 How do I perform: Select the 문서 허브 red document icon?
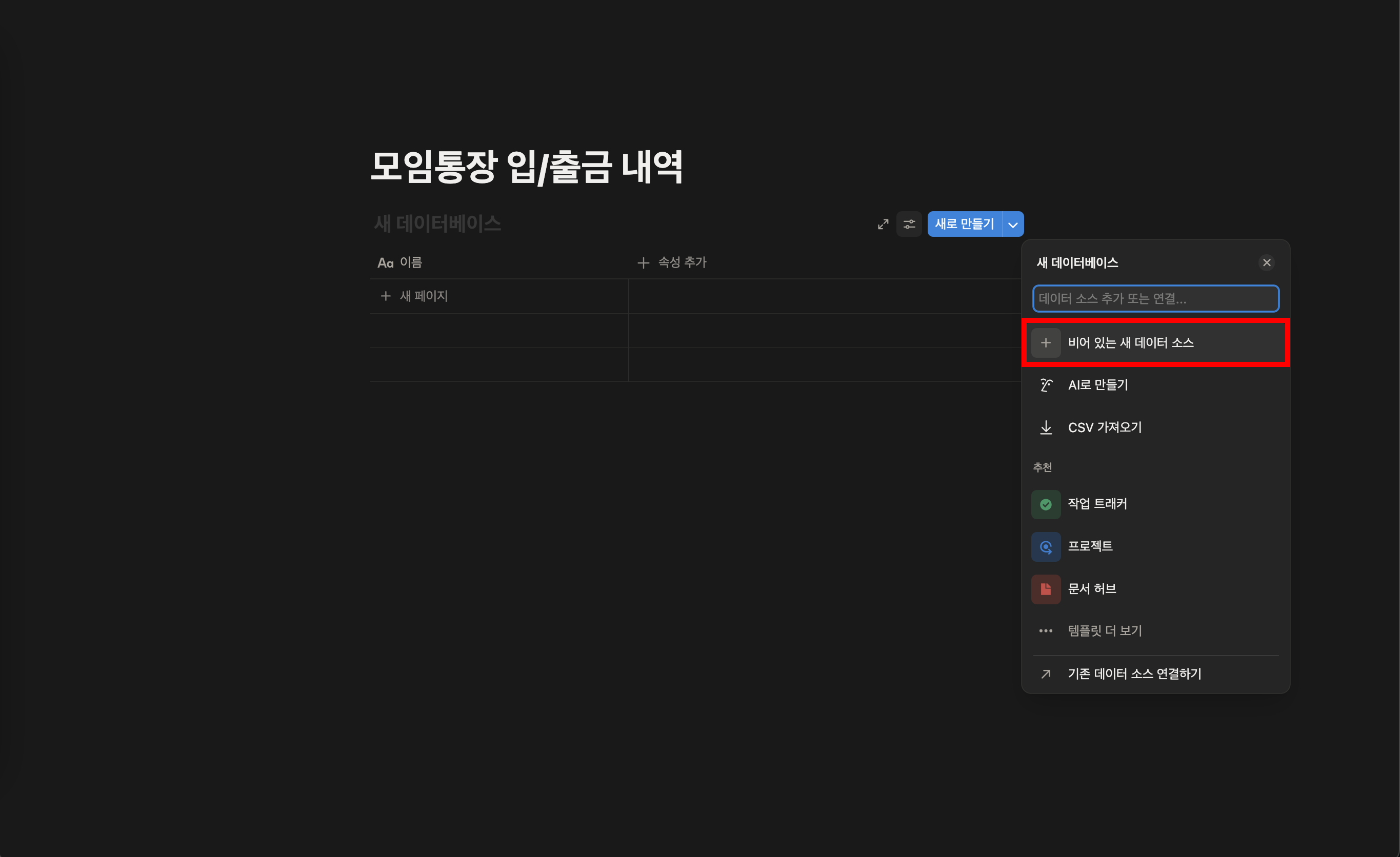coord(1046,589)
